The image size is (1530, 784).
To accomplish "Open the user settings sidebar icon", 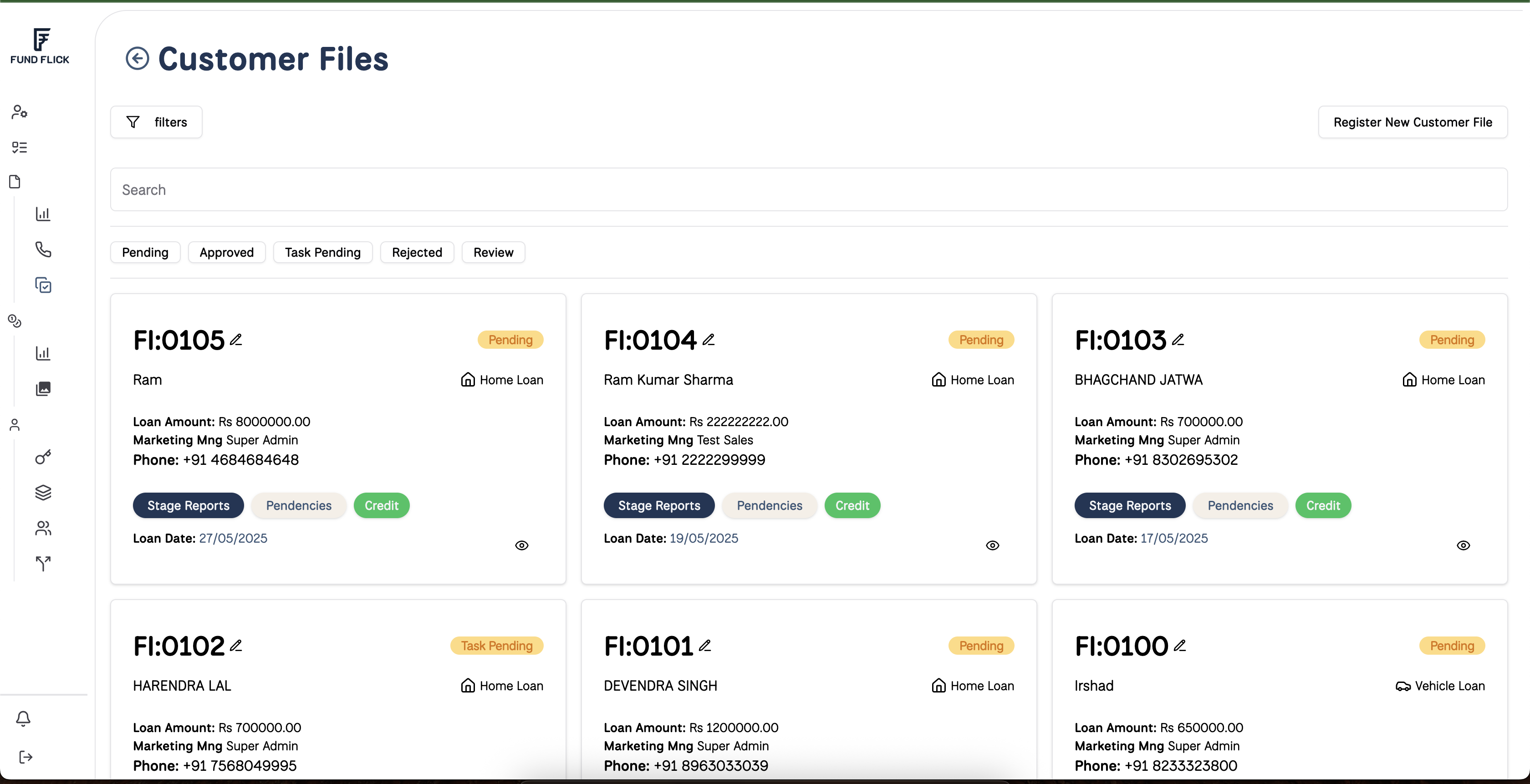I will click(x=19, y=112).
